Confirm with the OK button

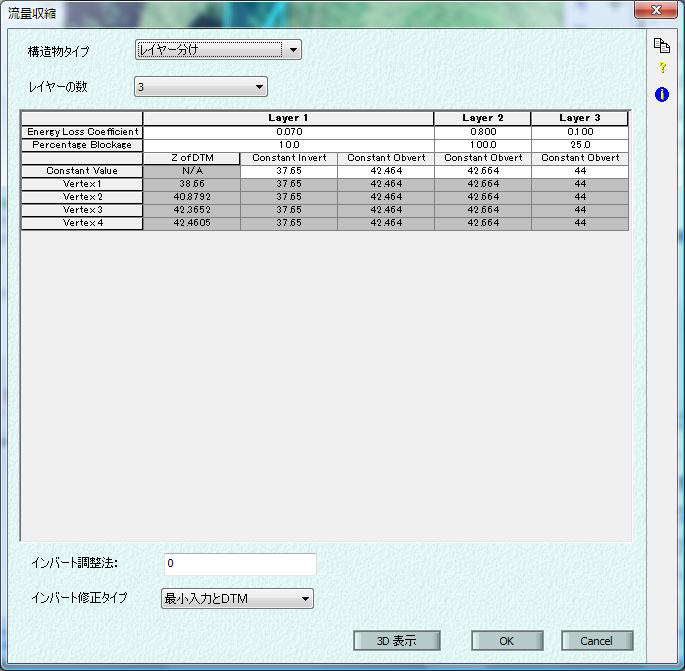pyautogui.click(x=507, y=641)
